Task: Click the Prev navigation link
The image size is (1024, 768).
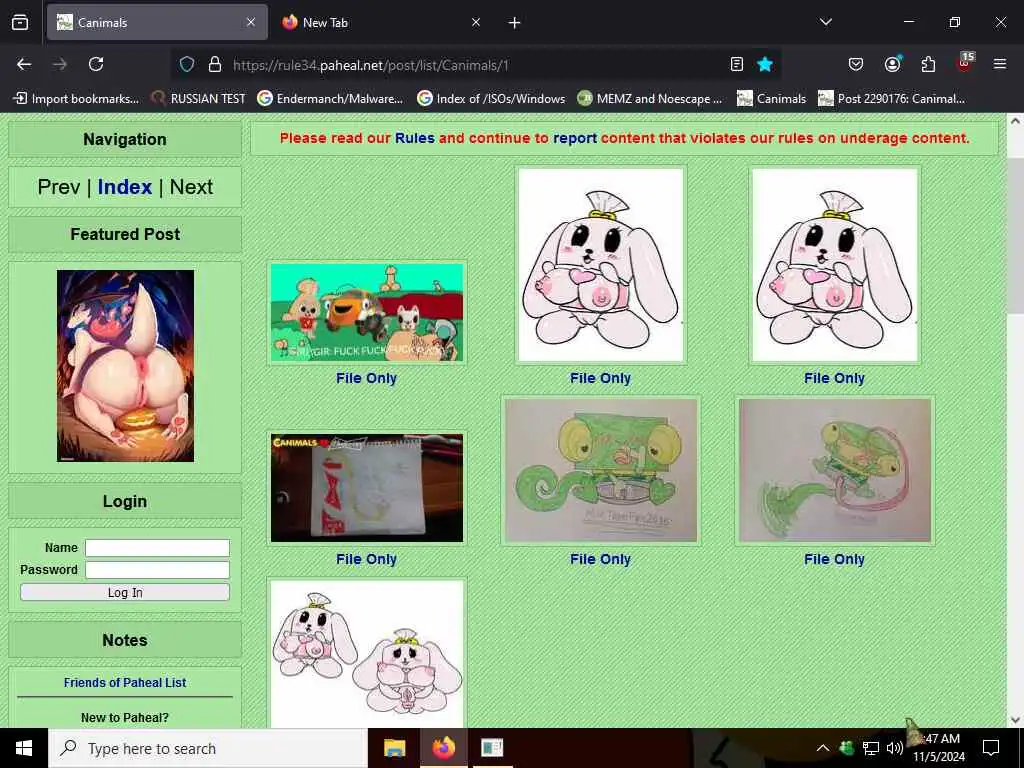Action: coord(59,187)
